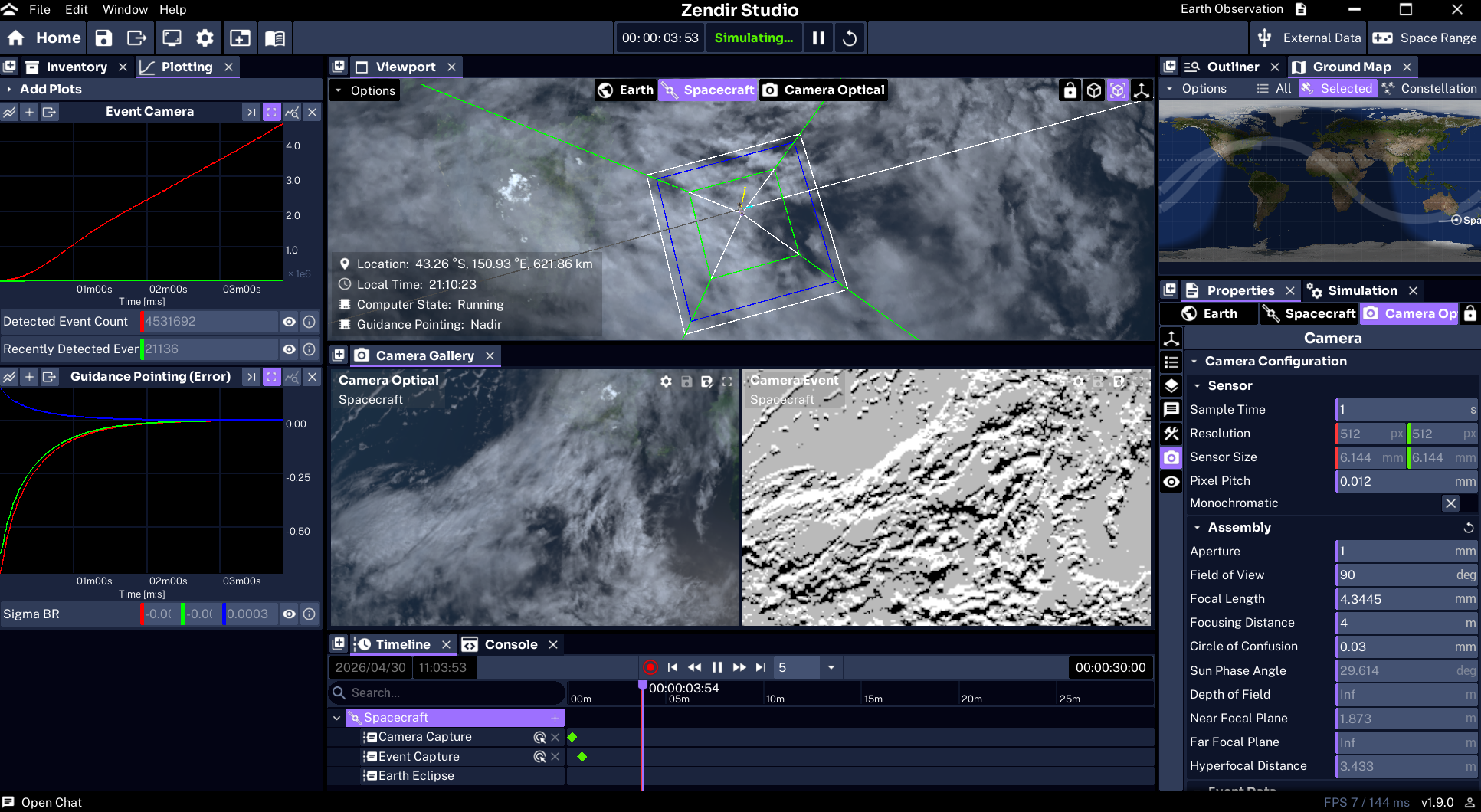This screenshot has width=1481, height=812.
Task: Filter Ground Map to Constellation
Action: point(1430,89)
